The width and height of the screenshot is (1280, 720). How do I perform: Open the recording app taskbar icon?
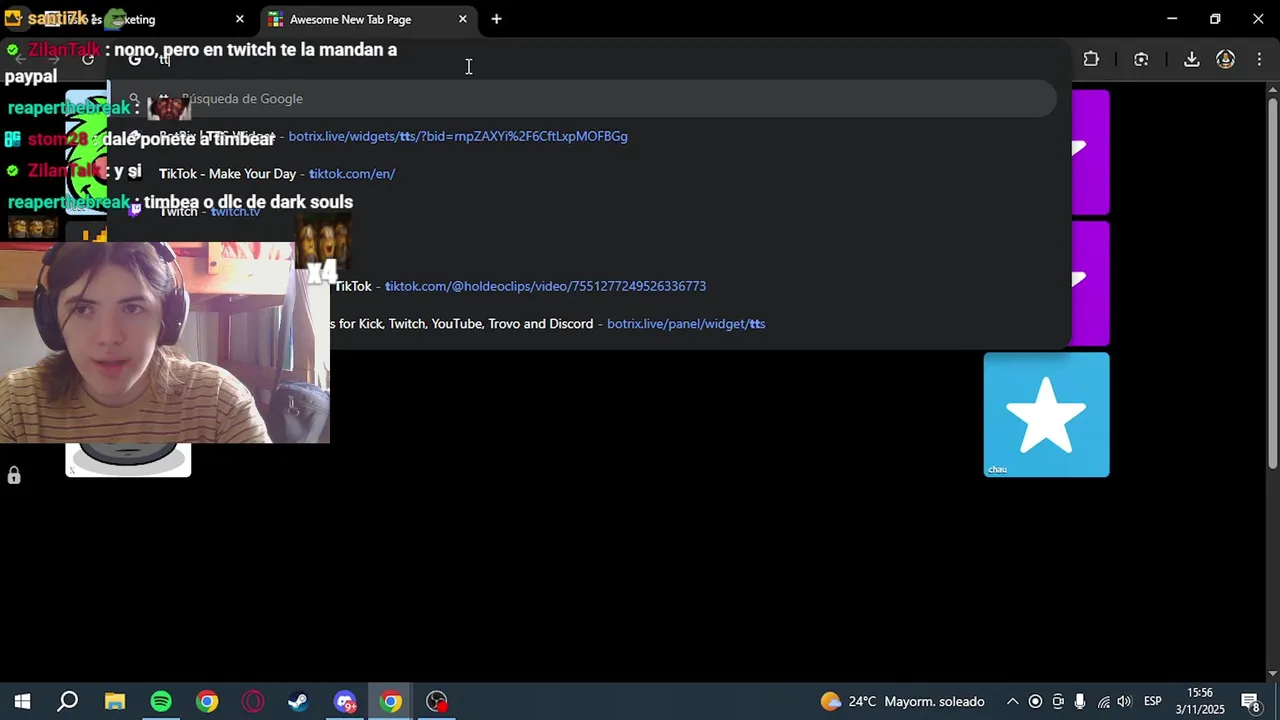coord(437,702)
